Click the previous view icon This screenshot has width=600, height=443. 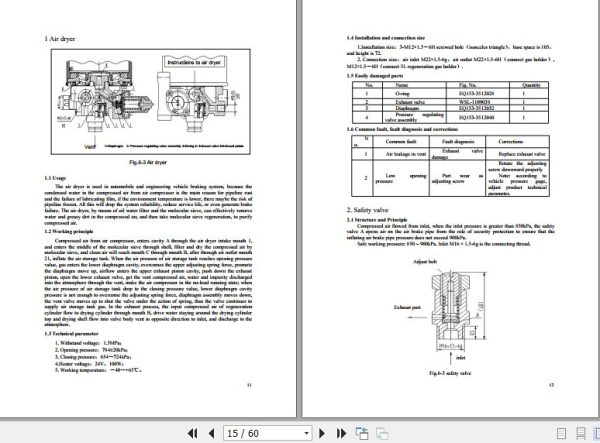point(362,433)
